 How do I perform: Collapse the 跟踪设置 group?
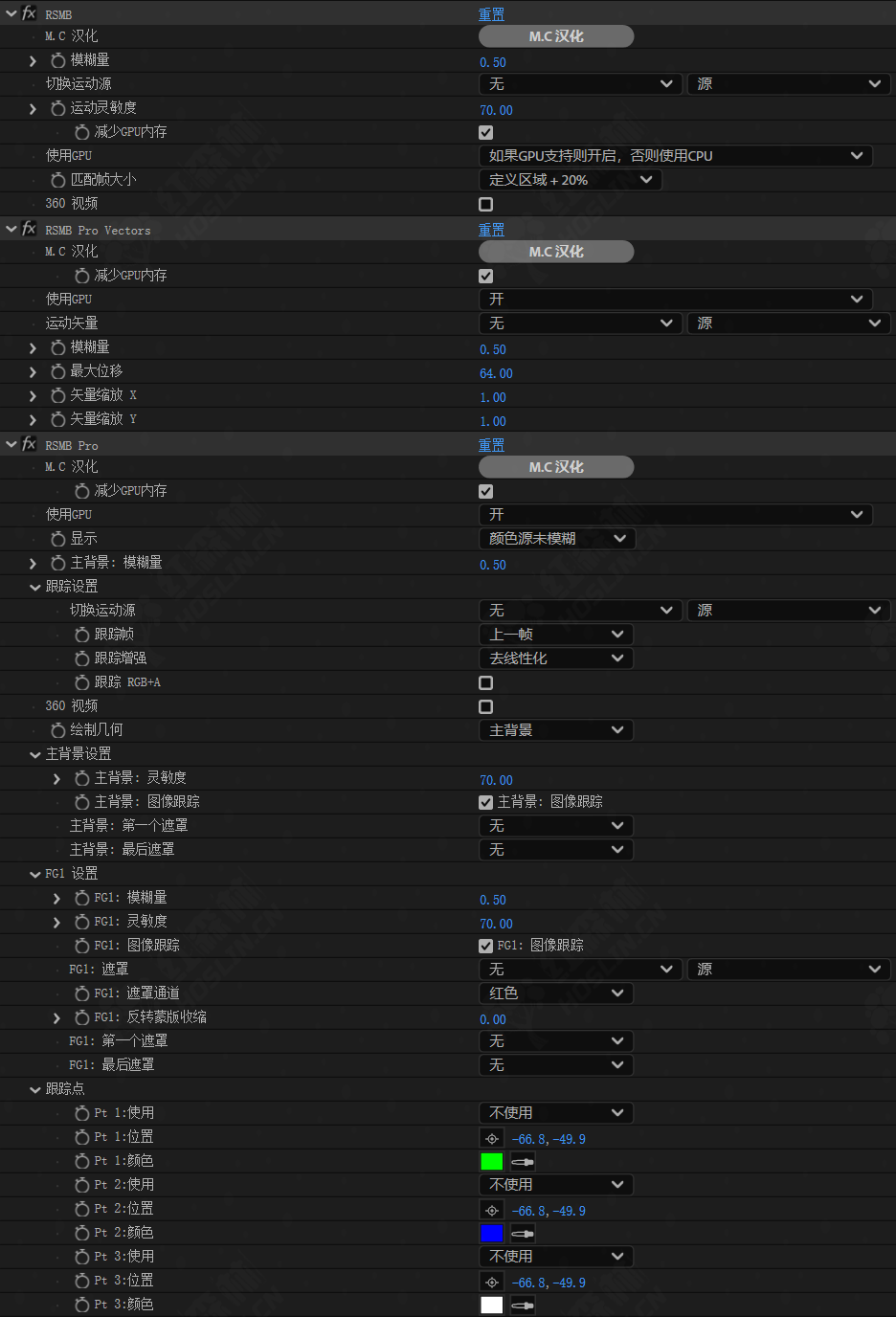[x=34, y=587]
